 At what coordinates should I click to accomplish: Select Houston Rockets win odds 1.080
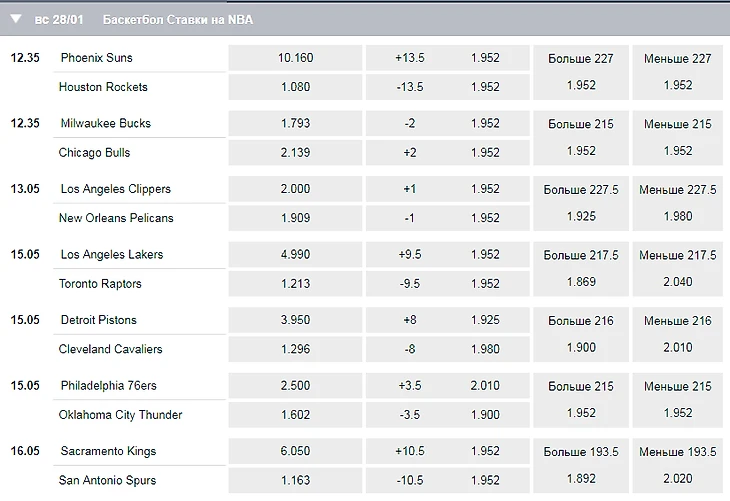295,87
